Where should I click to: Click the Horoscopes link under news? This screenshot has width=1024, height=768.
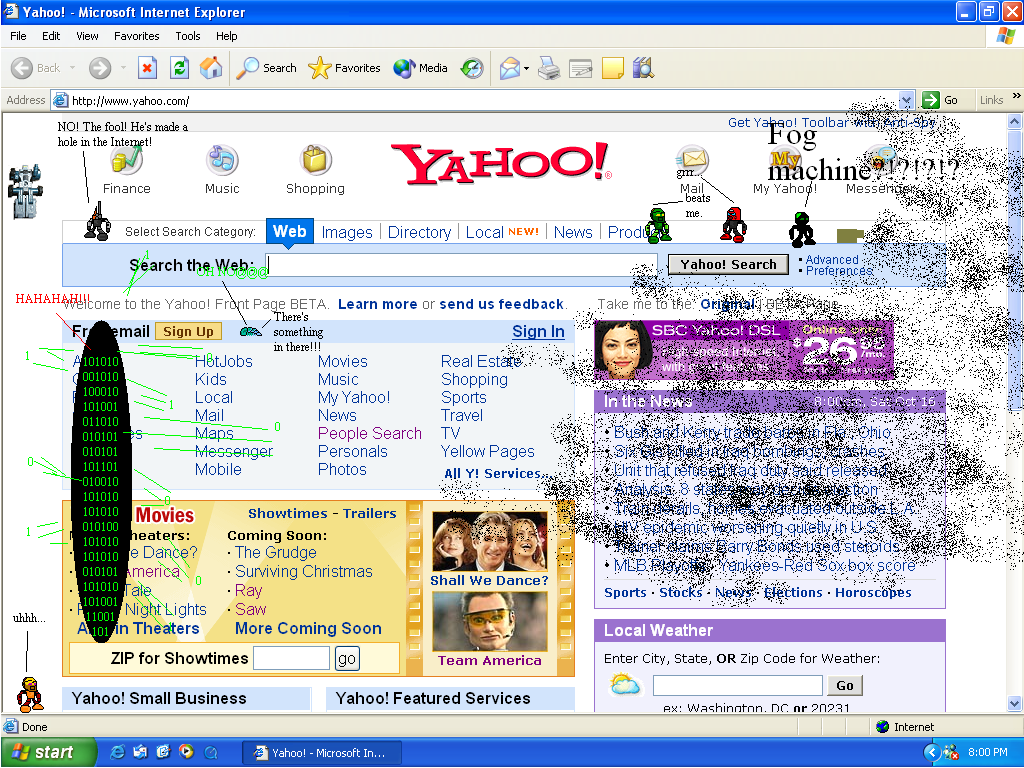coord(872,592)
